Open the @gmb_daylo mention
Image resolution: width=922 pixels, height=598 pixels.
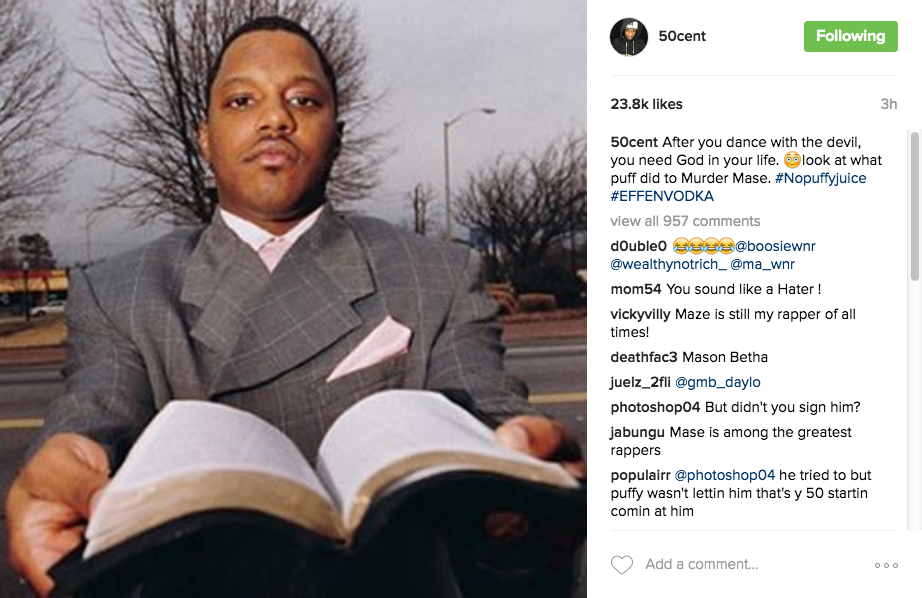click(x=717, y=382)
